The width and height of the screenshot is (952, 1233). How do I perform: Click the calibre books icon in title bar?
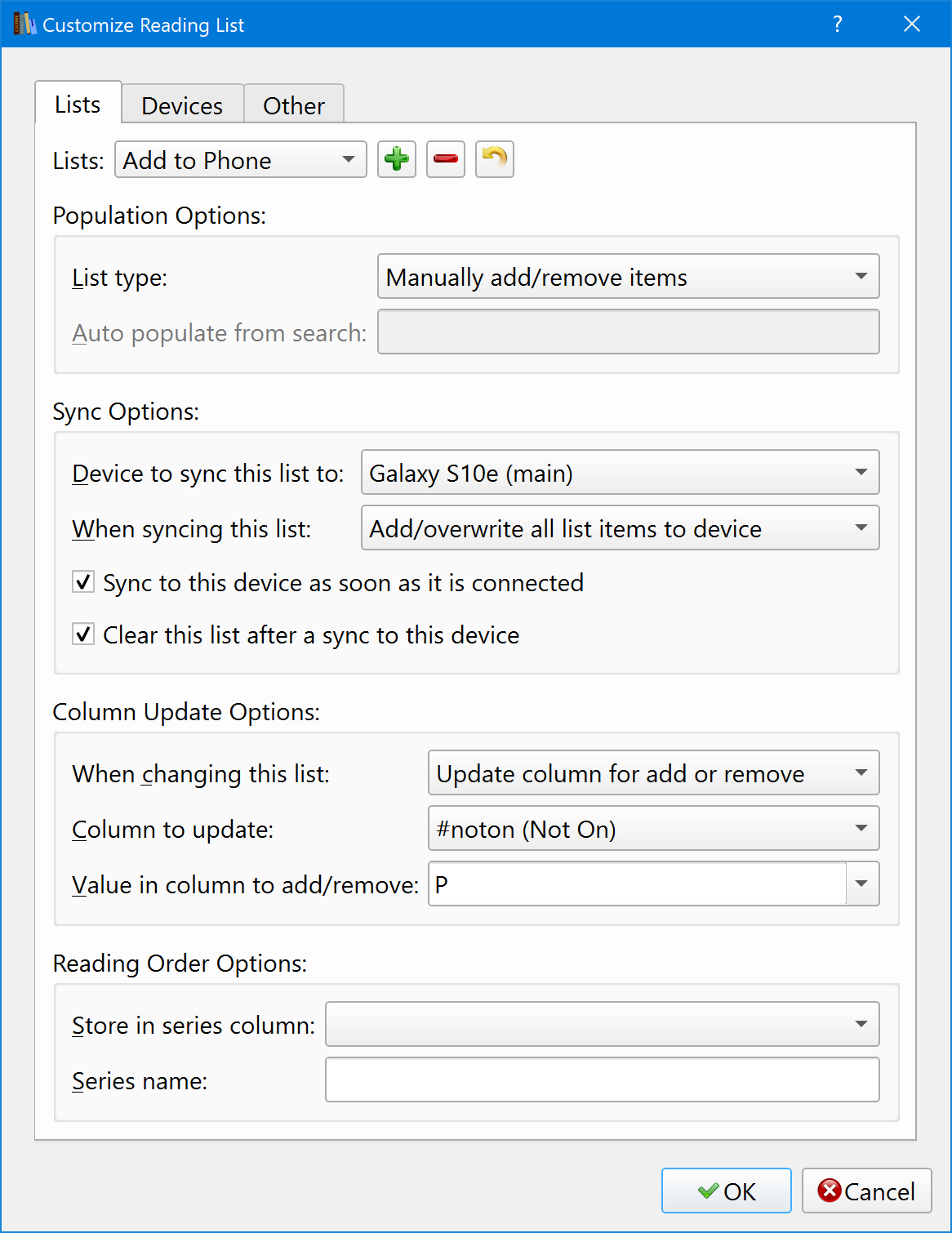pos(24,24)
